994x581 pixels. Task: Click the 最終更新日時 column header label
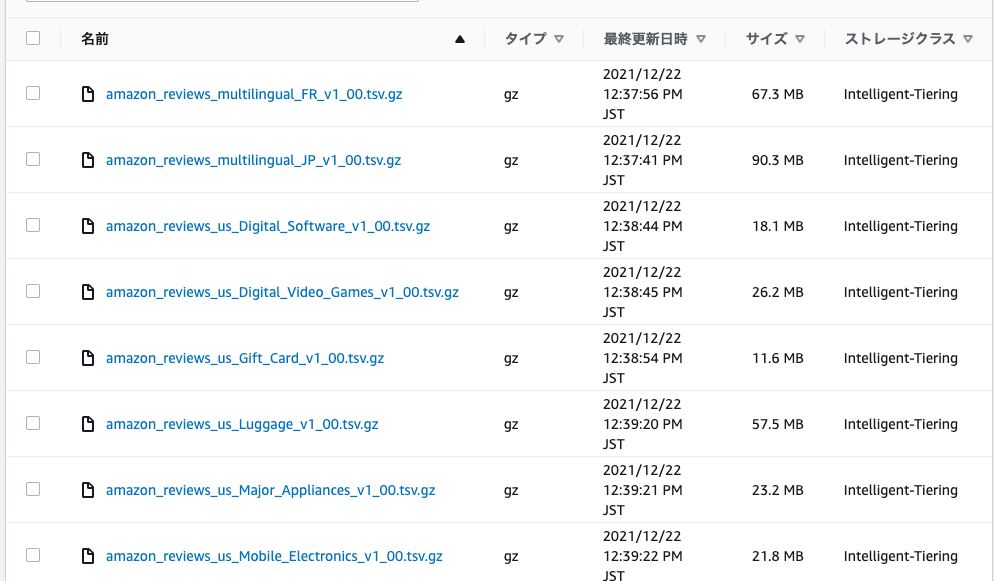coord(645,39)
